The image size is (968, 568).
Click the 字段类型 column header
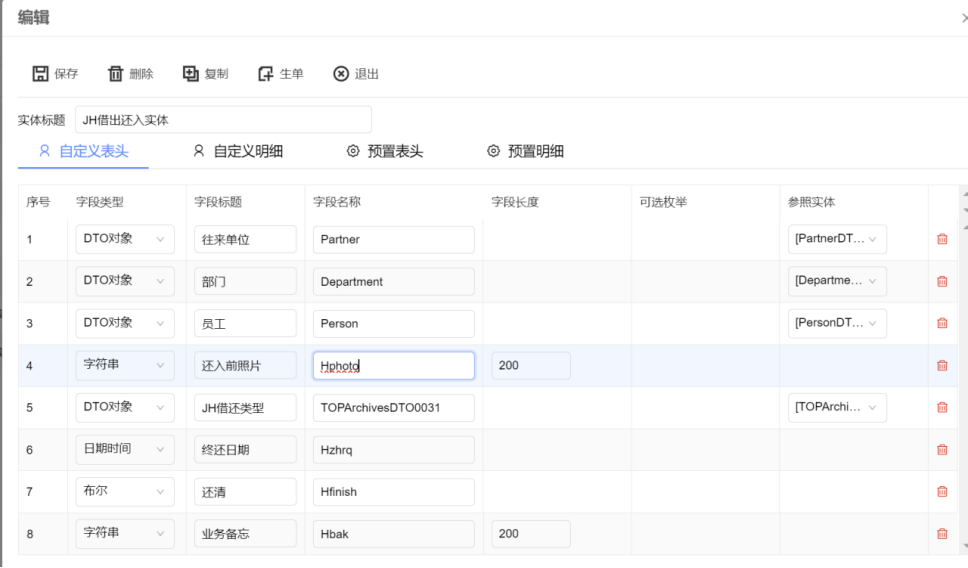pos(100,202)
